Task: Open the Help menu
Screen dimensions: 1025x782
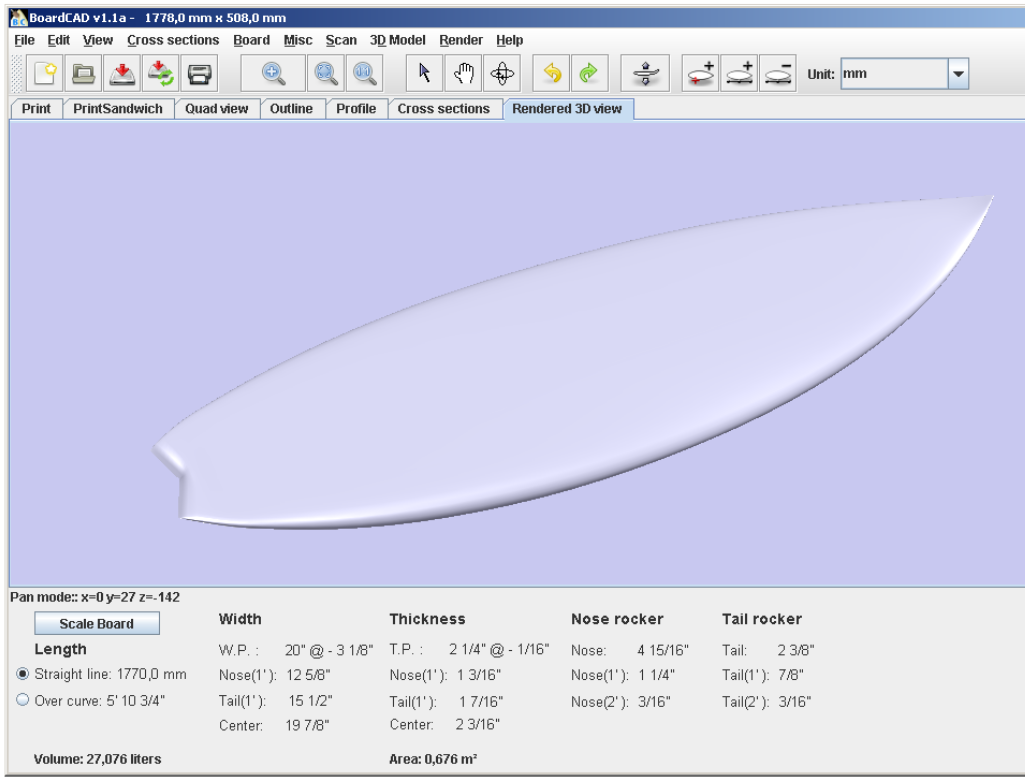Action: click(x=509, y=40)
